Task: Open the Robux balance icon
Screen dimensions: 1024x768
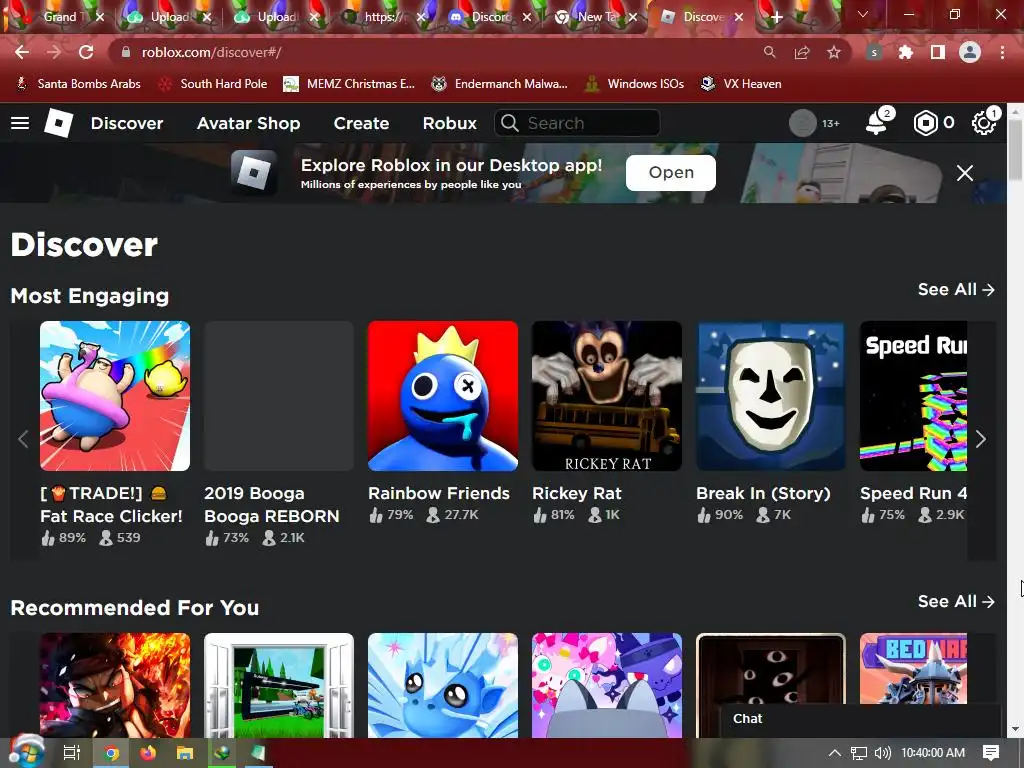Action: coord(925,123)
